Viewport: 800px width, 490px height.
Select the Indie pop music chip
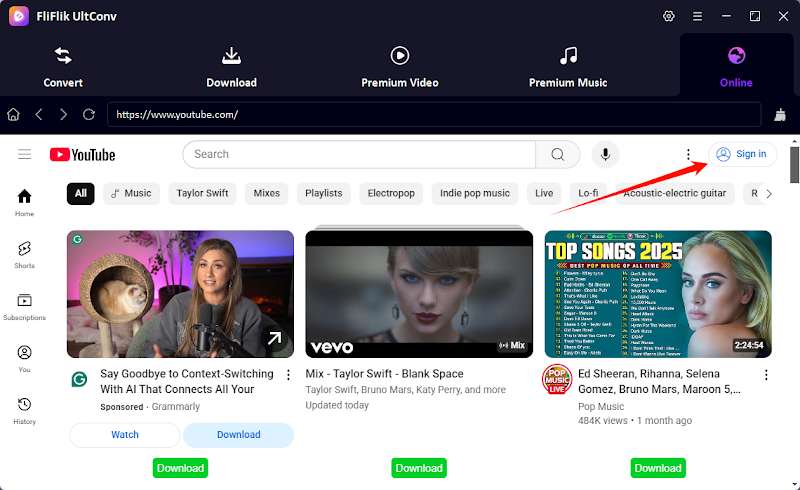tap(474, 193)
